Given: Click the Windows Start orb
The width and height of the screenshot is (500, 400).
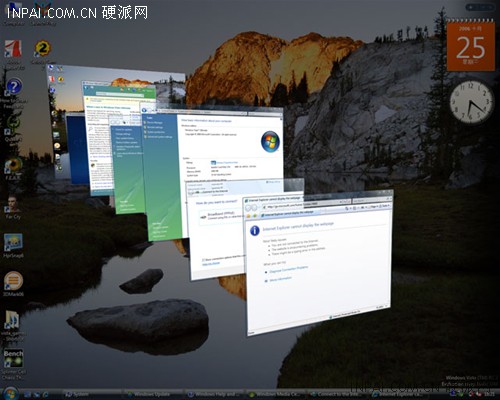Looking at the screenshot, I should pos(10,394).
